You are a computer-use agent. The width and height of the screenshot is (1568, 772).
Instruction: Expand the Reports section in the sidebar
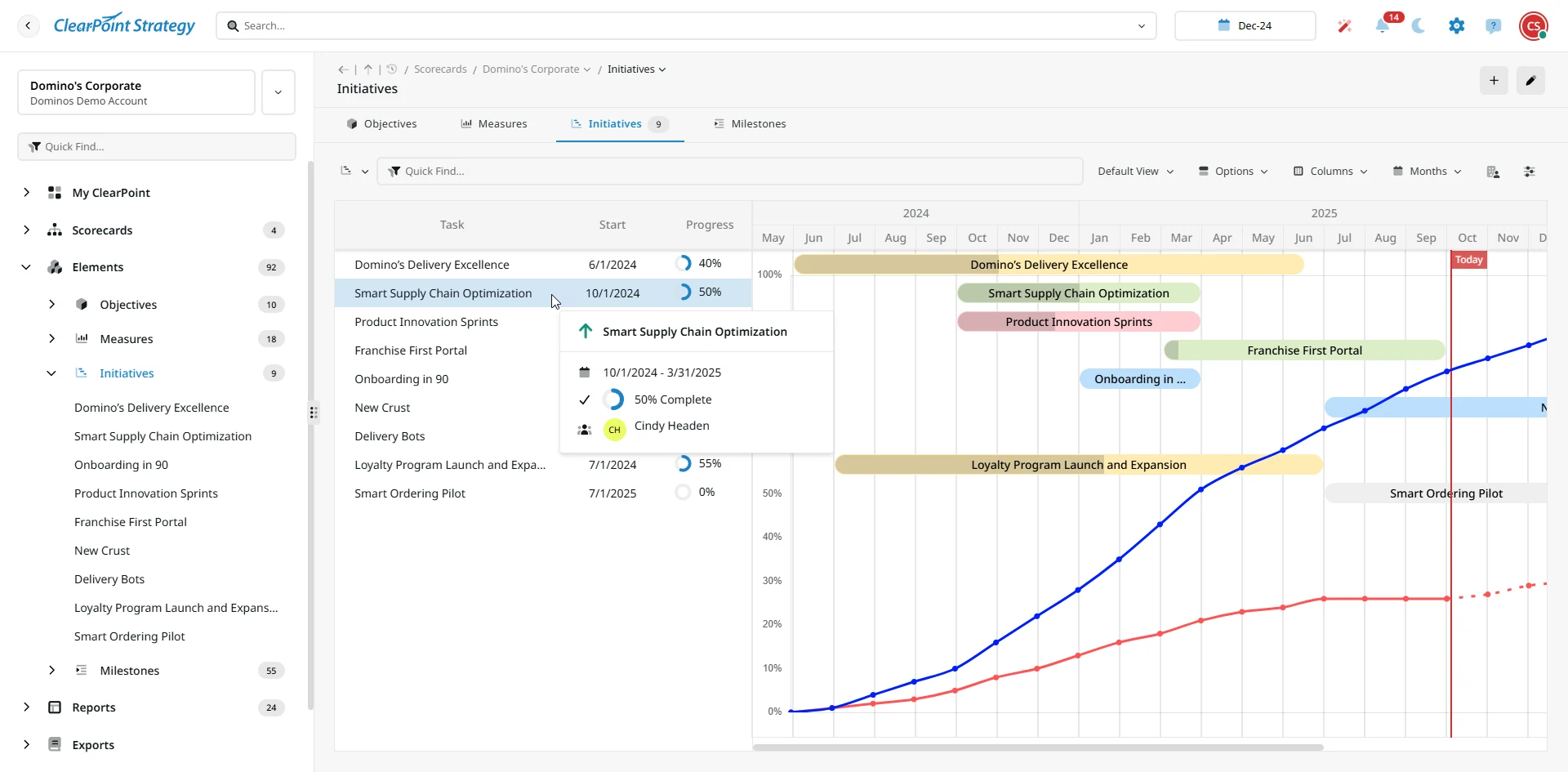pos(27,707)
